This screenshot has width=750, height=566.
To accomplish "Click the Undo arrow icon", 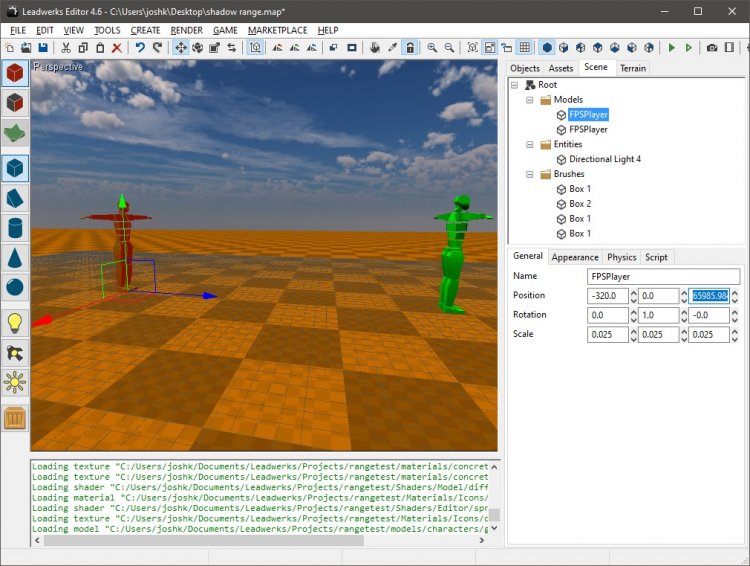I will tap(141, 48).
